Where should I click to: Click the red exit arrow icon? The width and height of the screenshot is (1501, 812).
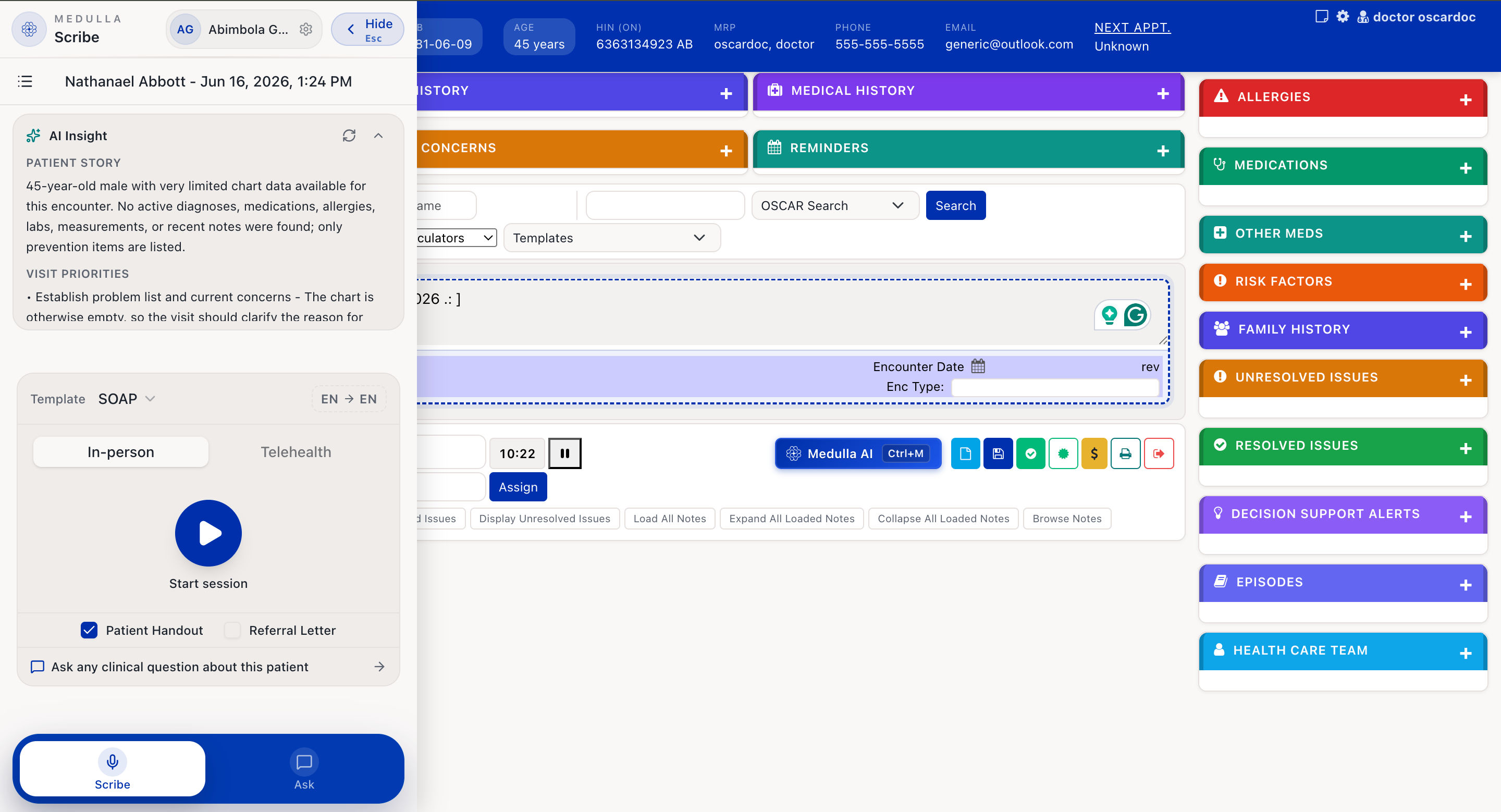click(x=1159, y=453)
